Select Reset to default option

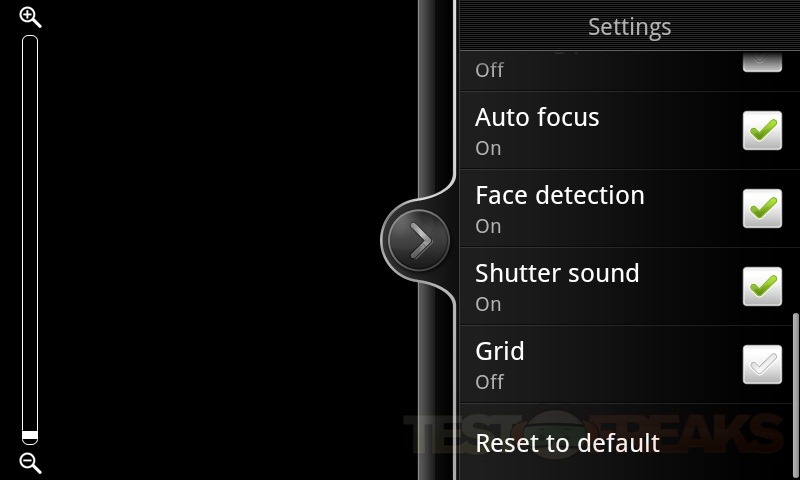(567, 443)
